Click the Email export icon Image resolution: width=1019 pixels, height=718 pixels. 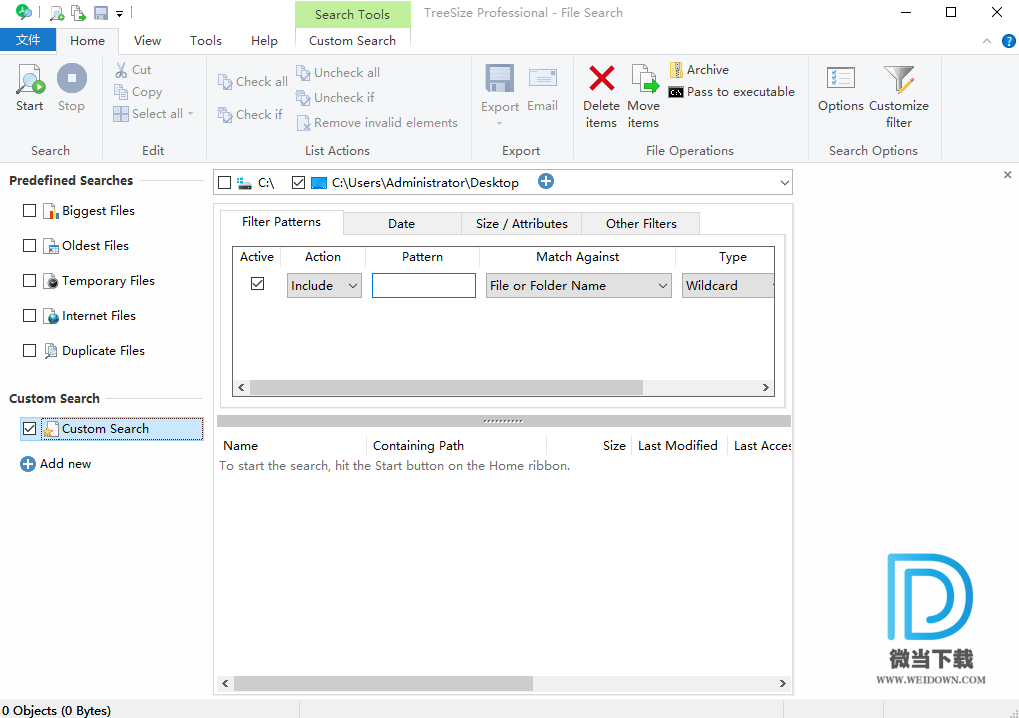pyautogui.click(x=543, y=79)
